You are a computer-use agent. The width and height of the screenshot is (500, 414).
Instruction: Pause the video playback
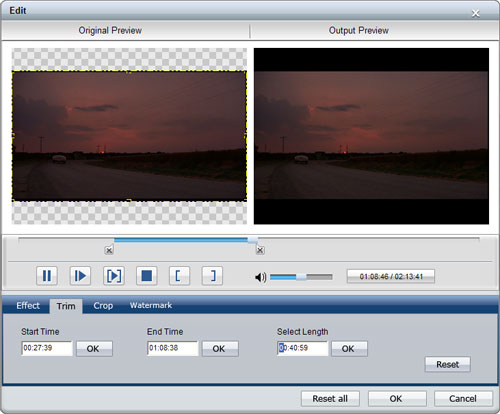pyautogui.click(x=47, y=276)
